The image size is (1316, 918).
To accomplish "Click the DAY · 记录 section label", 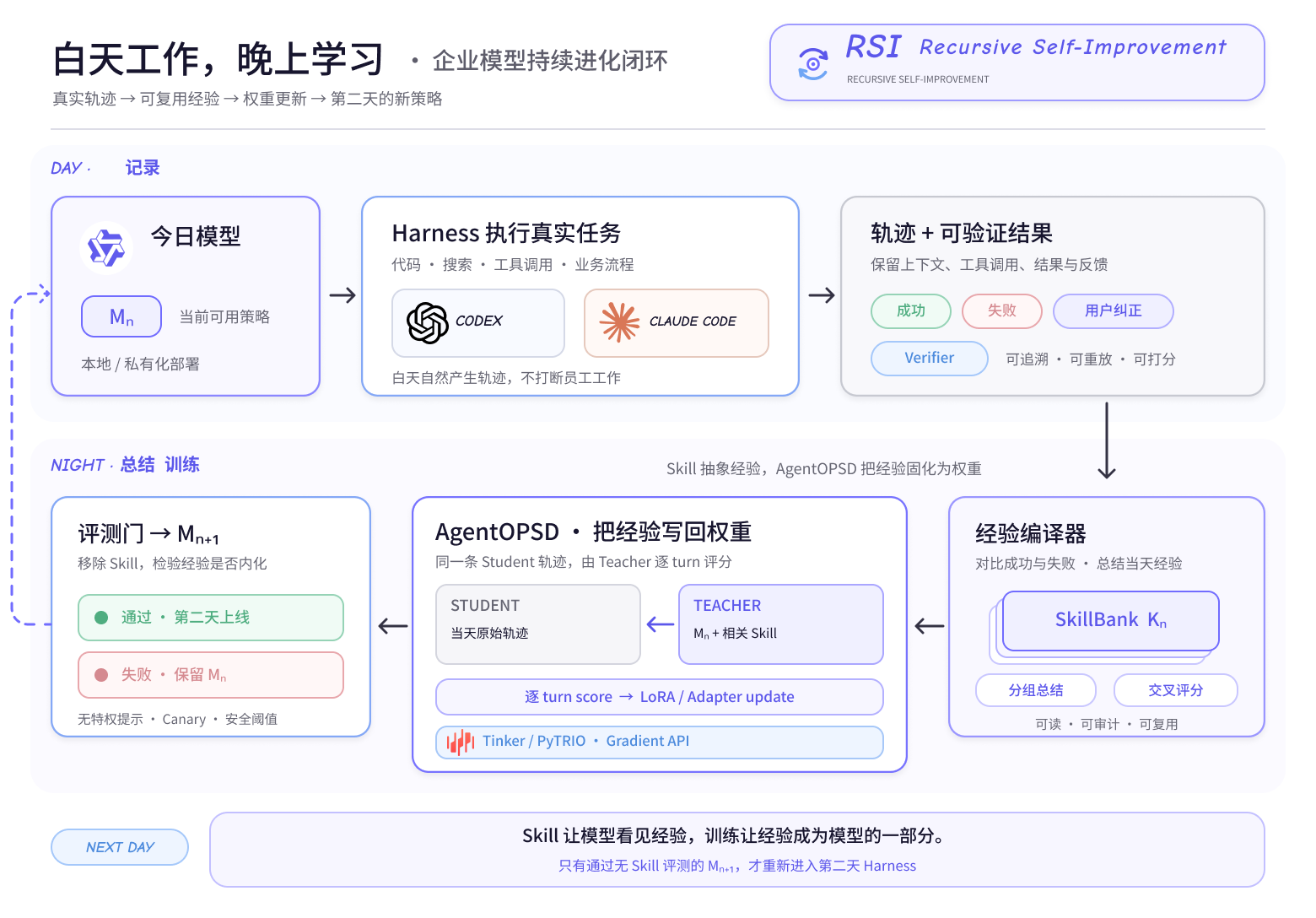I will pos(105,168).
